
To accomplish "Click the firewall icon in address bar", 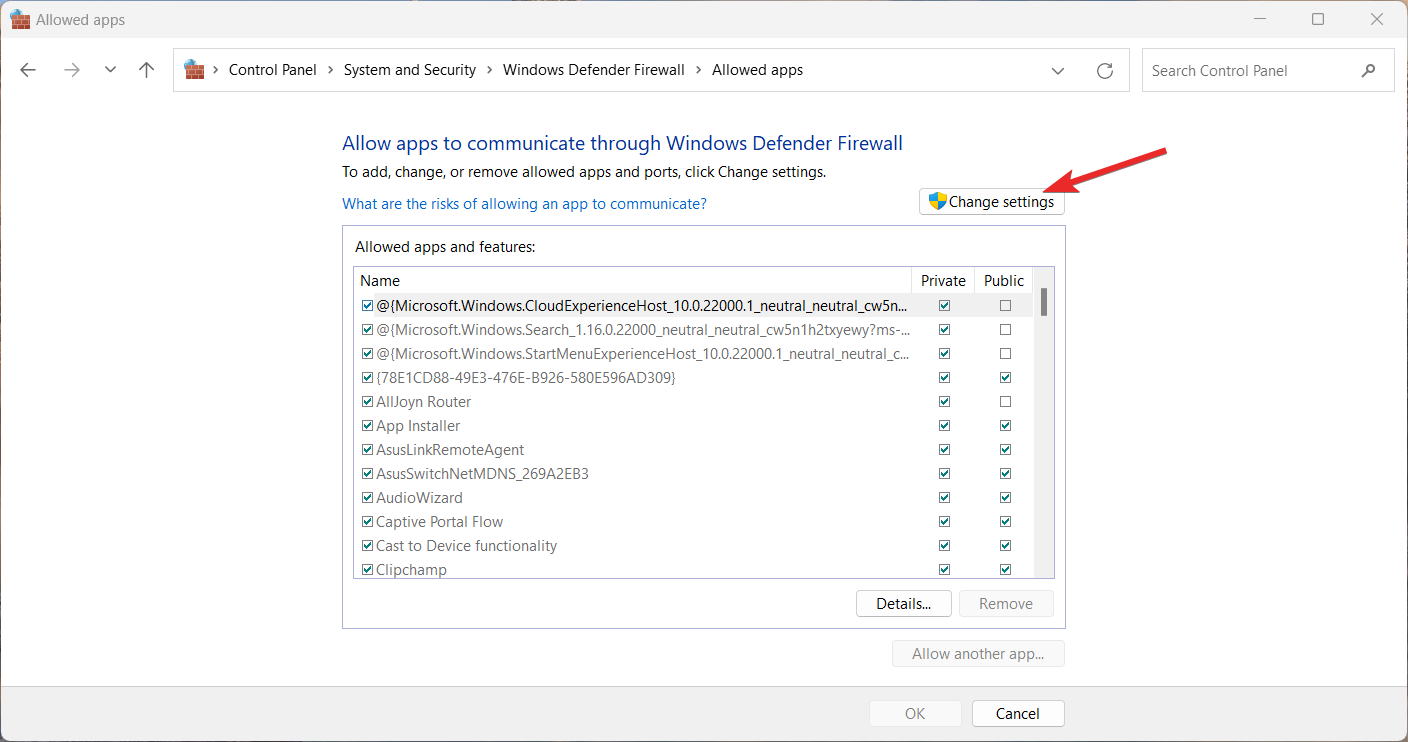I will (x=194, y=70).
